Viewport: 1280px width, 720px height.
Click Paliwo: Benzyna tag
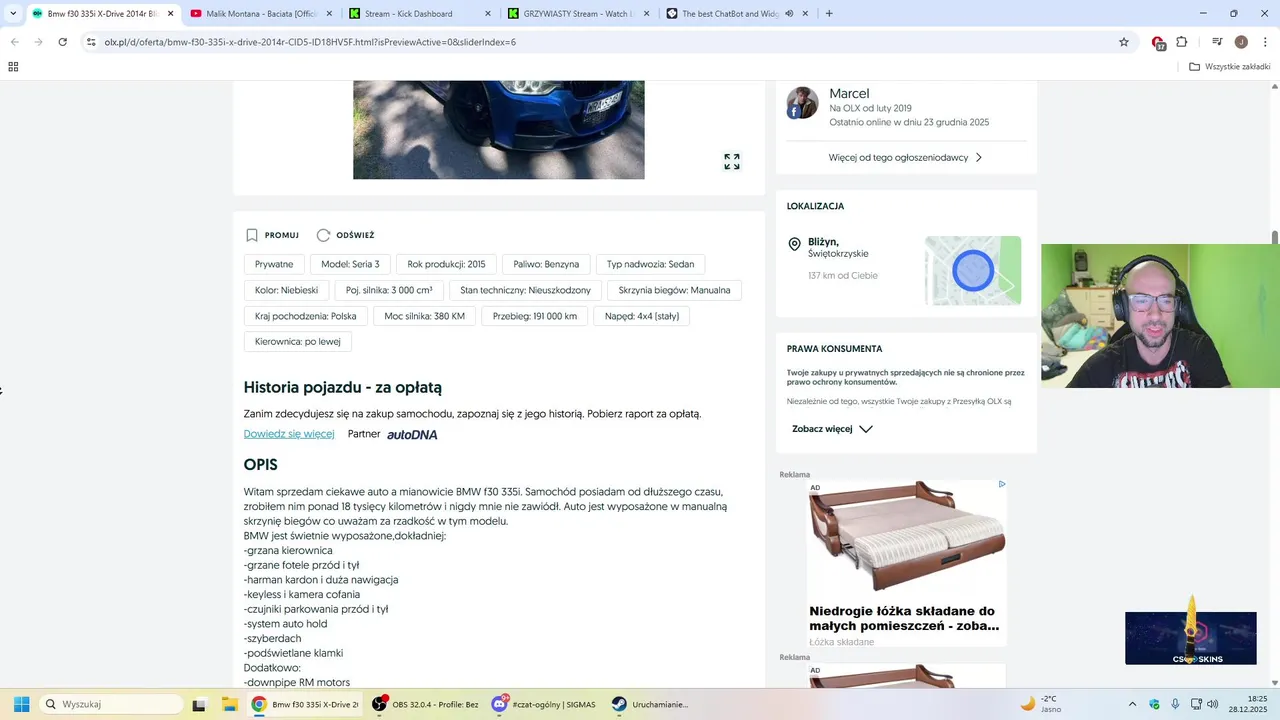(x=546, y=264)
